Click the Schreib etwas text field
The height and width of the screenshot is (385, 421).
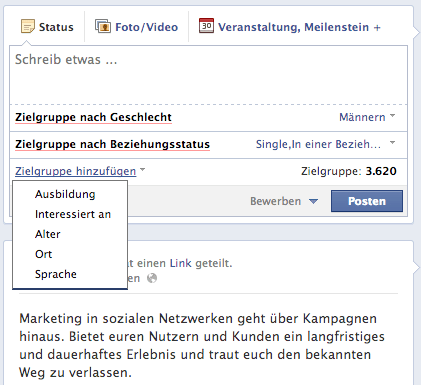pyautogui.click(x=208, y=75)
